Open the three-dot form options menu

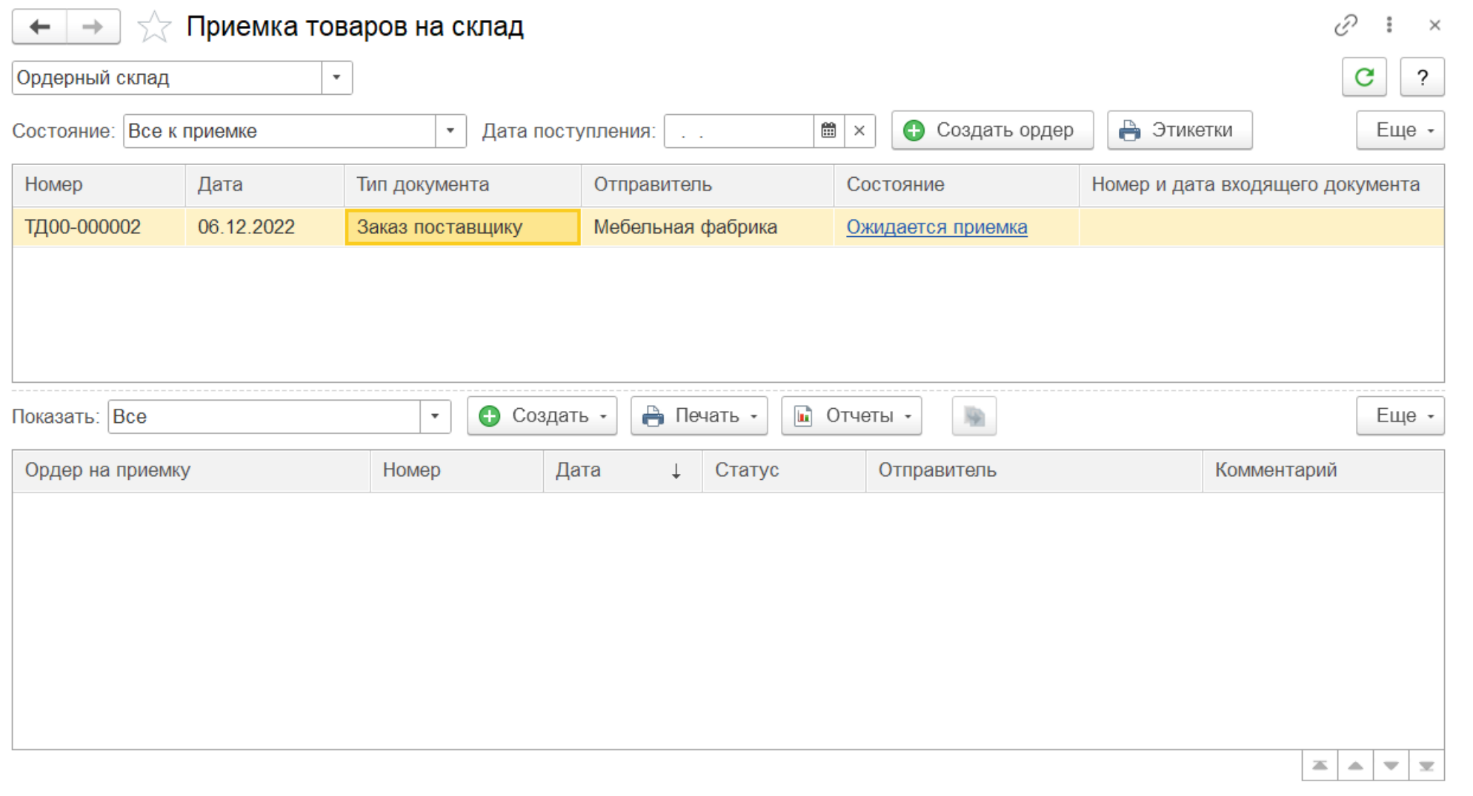(1390, 26)
